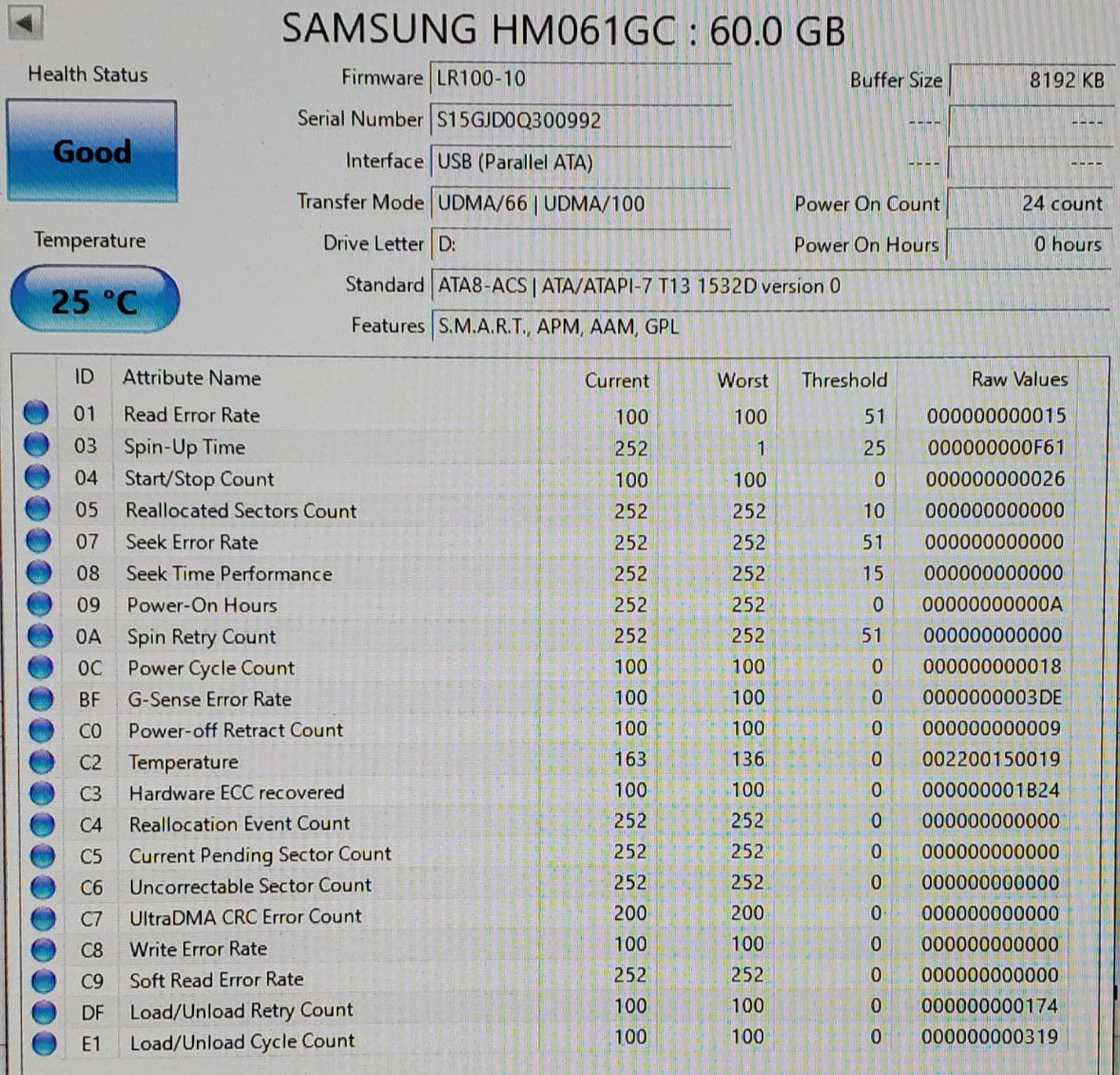
Task: Click the status icon for Reallocated Sectors Count
Action: 38,508
